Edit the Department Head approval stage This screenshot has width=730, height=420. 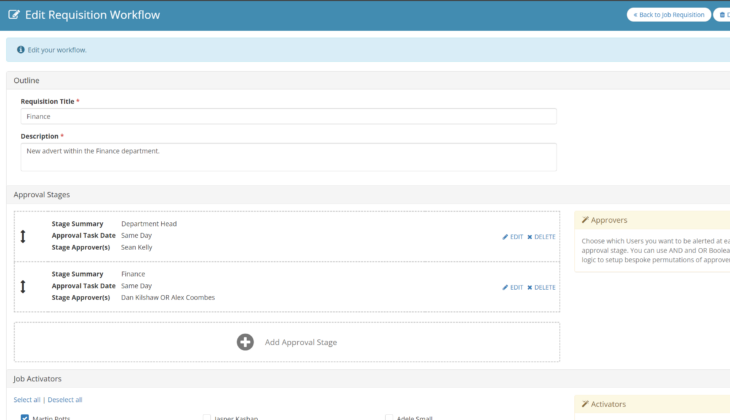click(x=512, y=237)
